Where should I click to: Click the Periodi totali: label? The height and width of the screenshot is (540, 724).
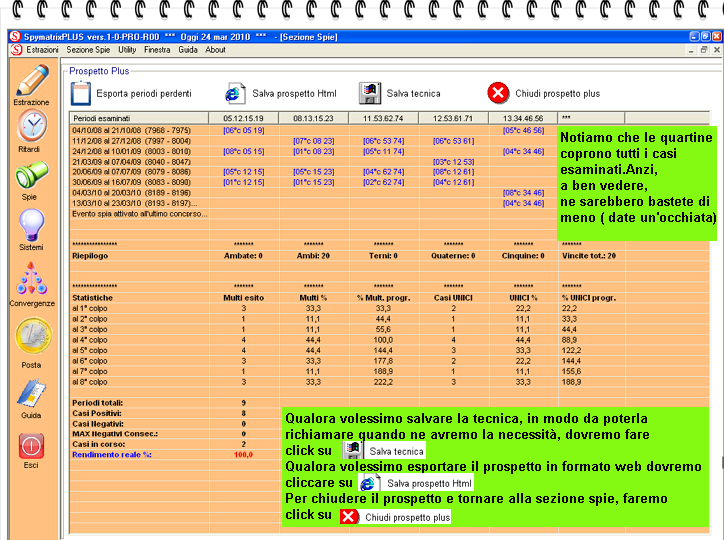click(97, 403)
